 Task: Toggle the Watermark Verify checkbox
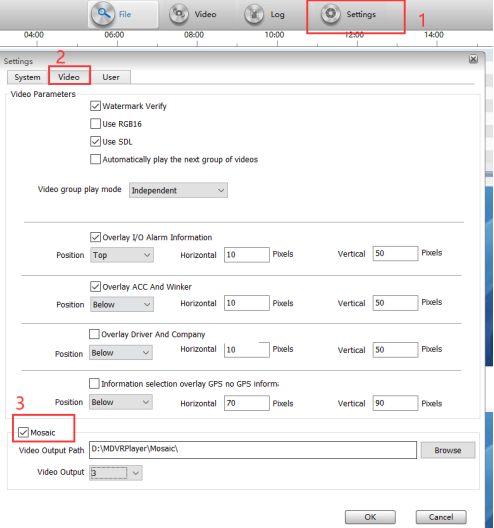click(x=95, y=106)
